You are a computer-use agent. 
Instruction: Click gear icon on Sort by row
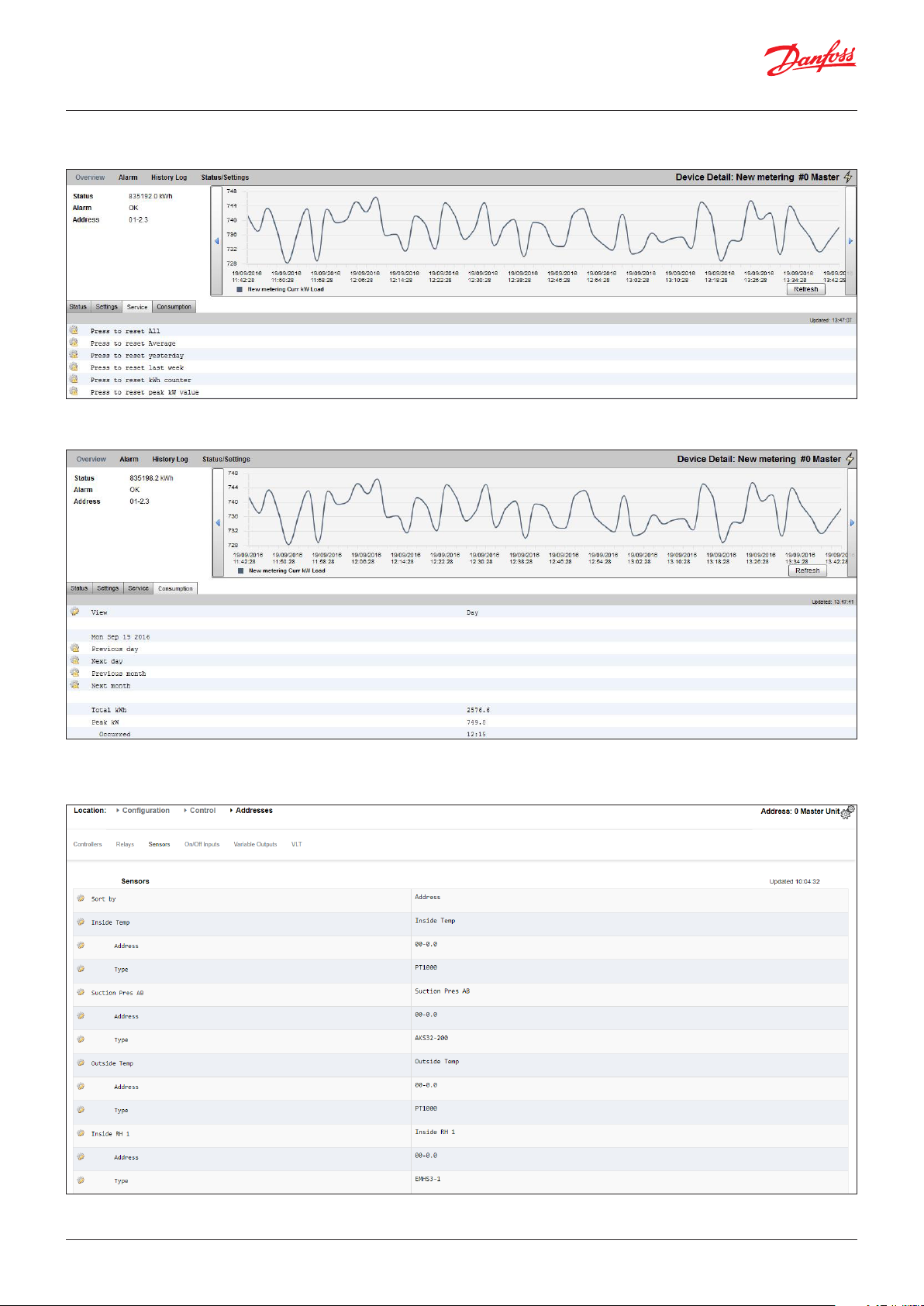tap(81, 898)
